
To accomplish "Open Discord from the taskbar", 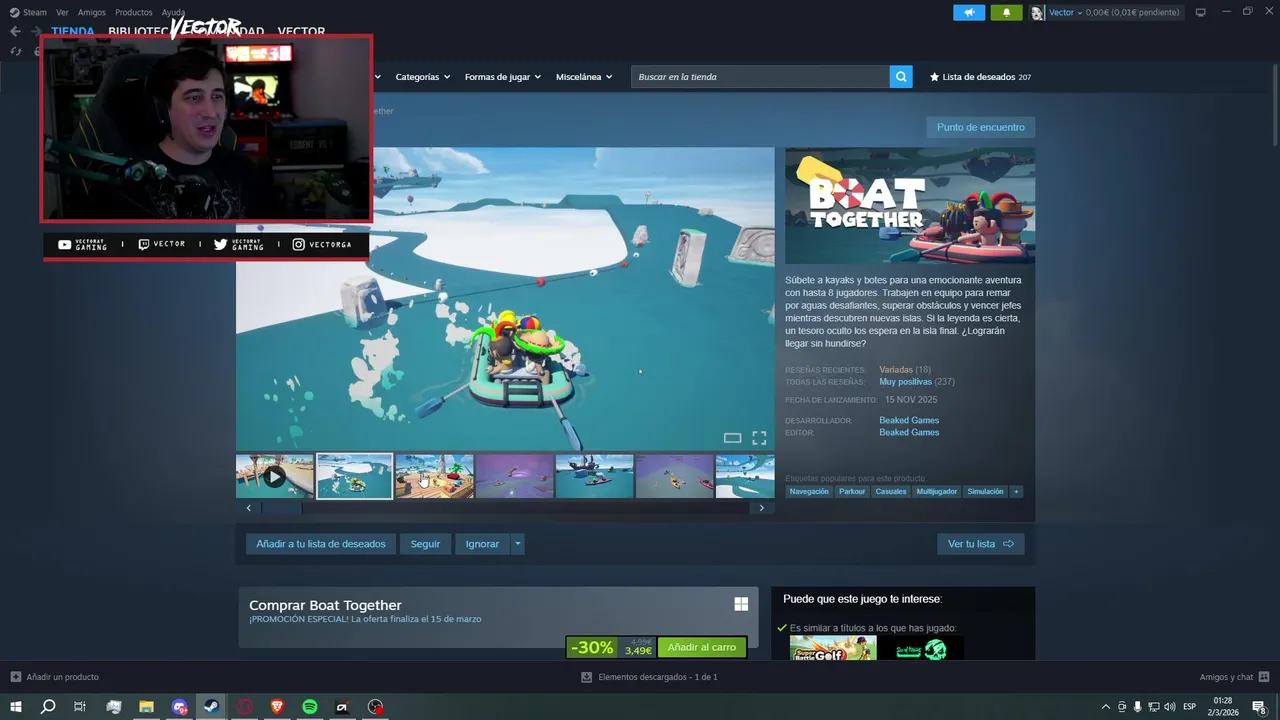I will click(x=179, y=707).
